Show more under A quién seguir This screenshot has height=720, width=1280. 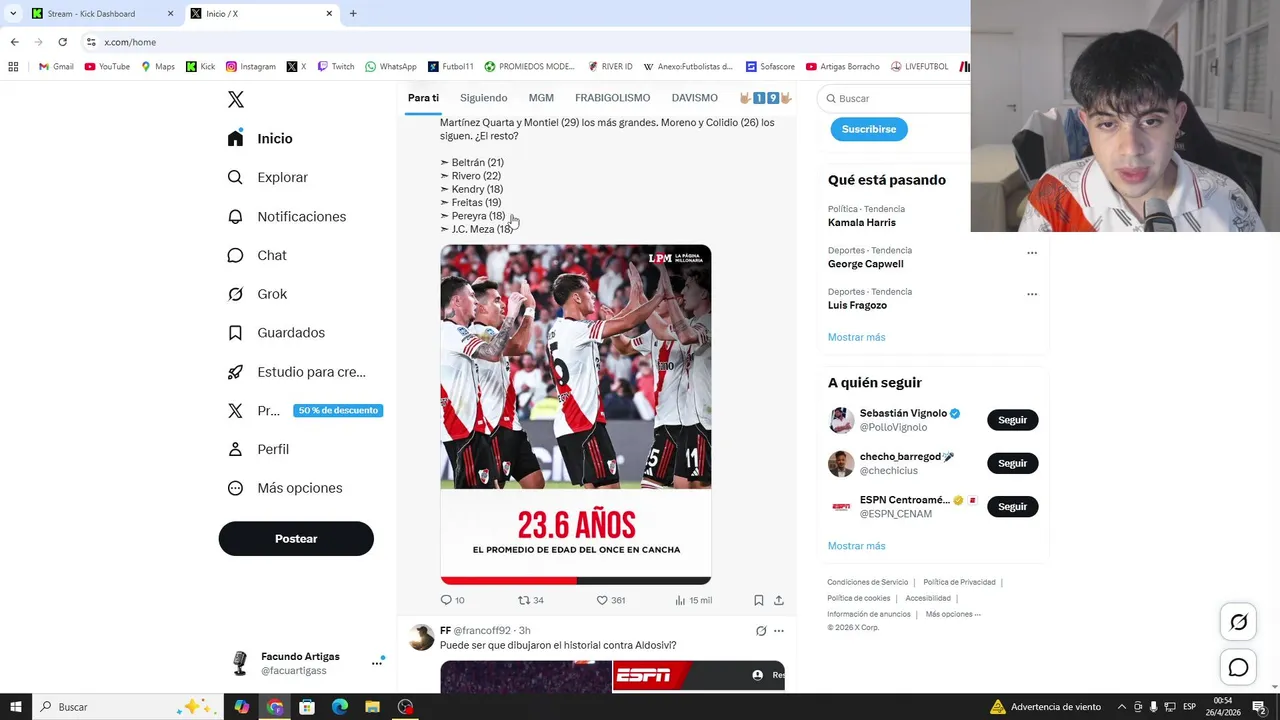(x=856, y=546)
